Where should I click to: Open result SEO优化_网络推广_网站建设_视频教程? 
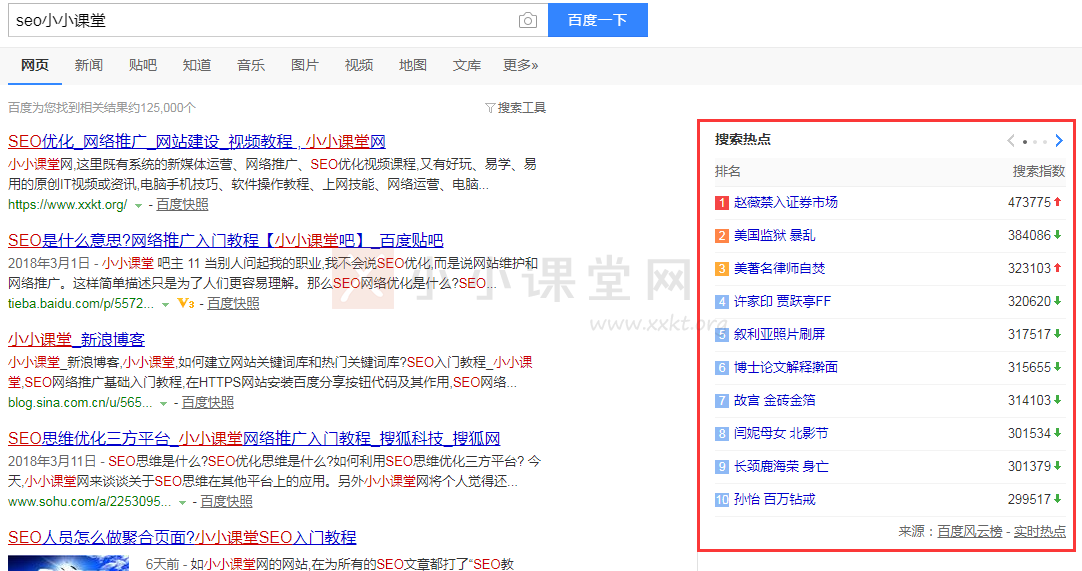tap(197, 142)
